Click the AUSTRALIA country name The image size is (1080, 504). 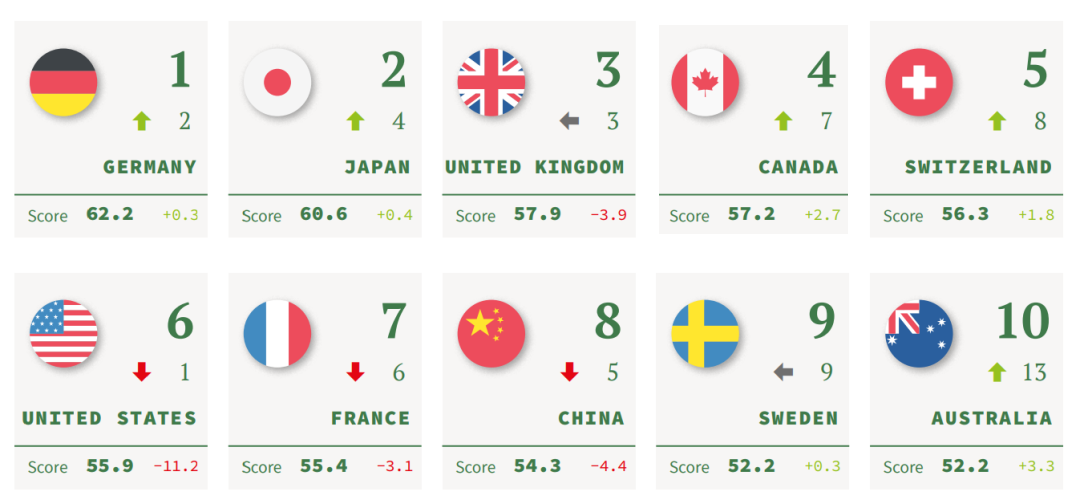(991, 418)
